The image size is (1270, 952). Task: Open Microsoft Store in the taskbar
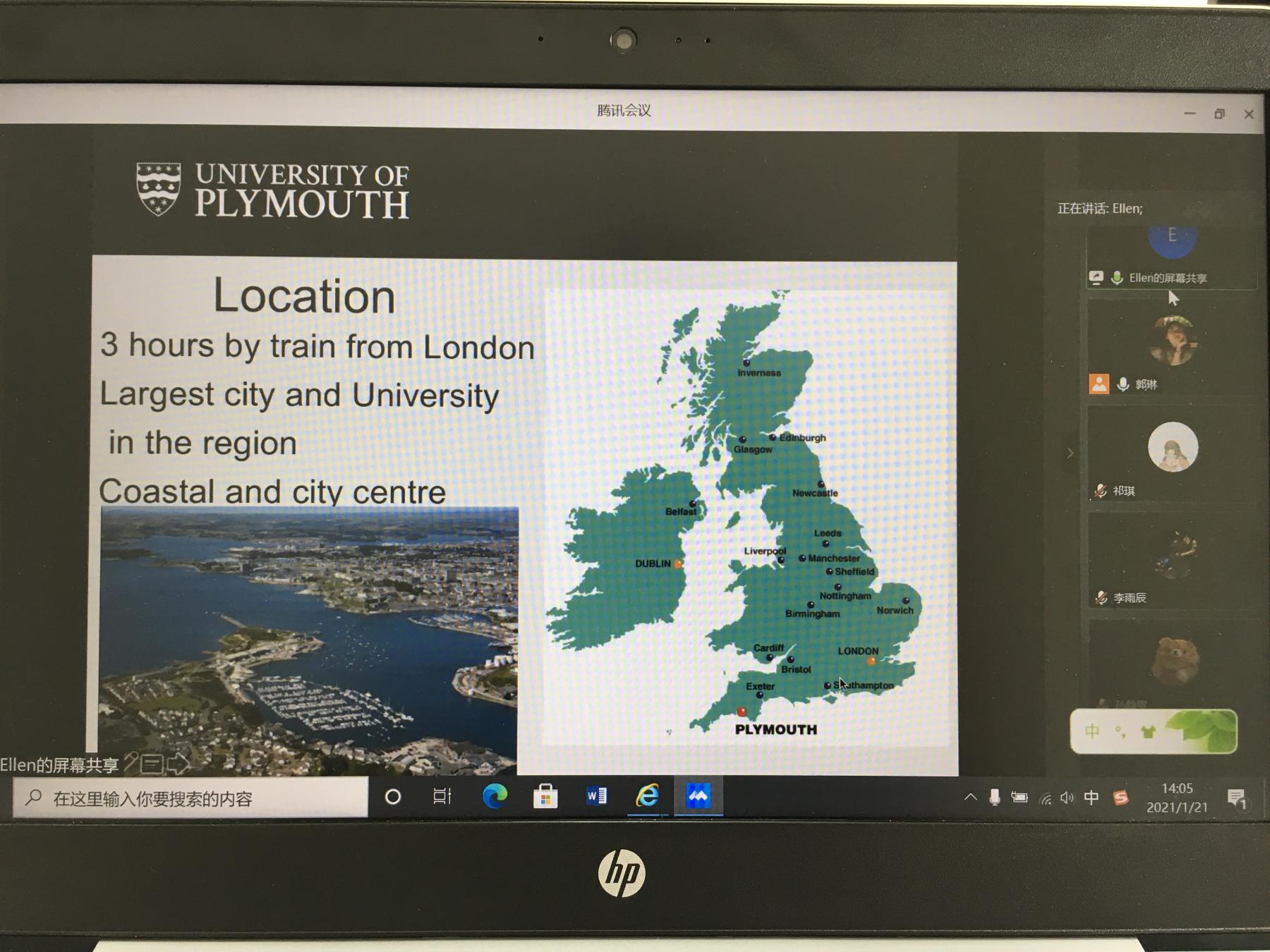[545, 797]
